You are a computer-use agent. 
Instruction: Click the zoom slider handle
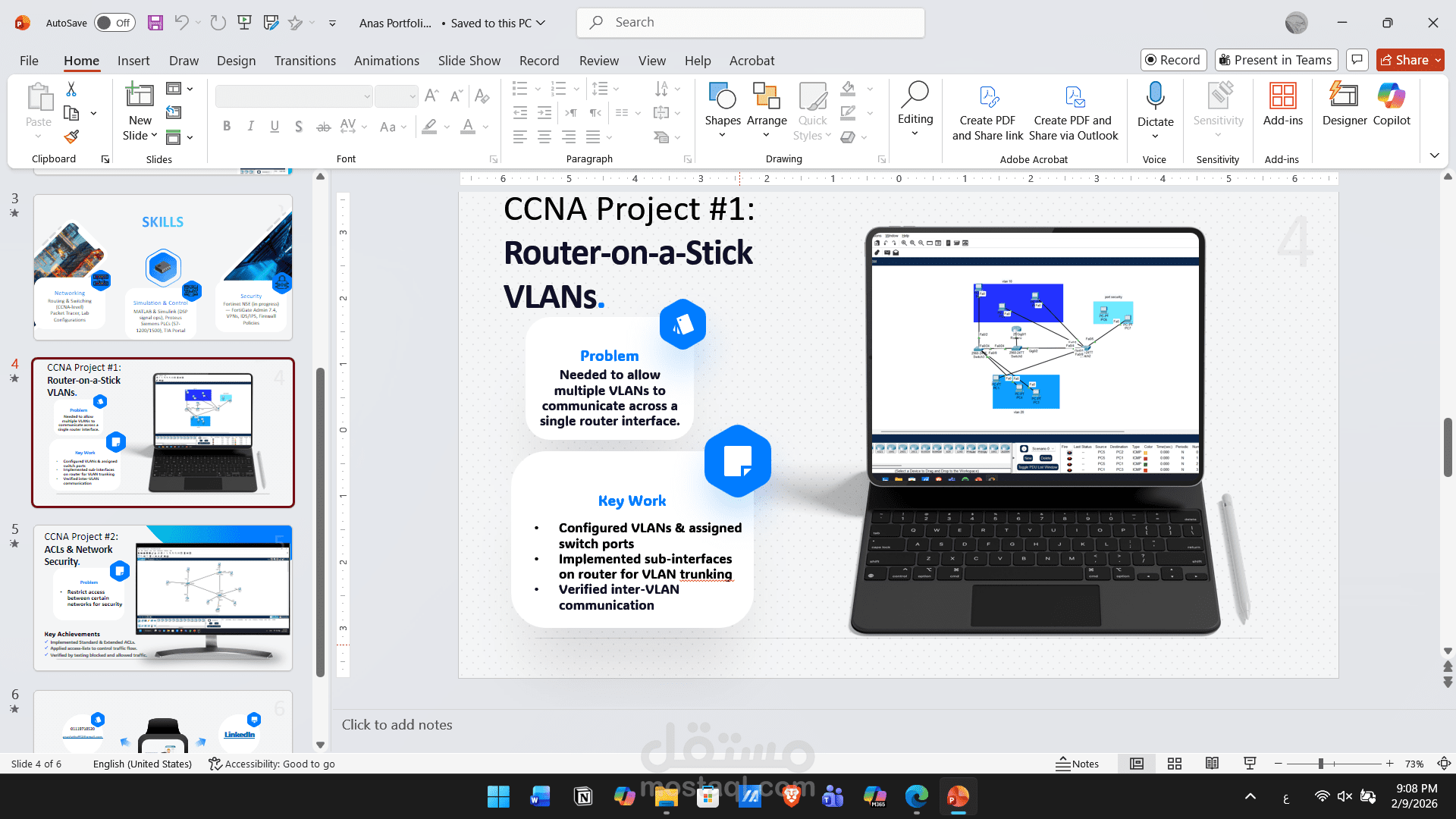point(1321,764)
